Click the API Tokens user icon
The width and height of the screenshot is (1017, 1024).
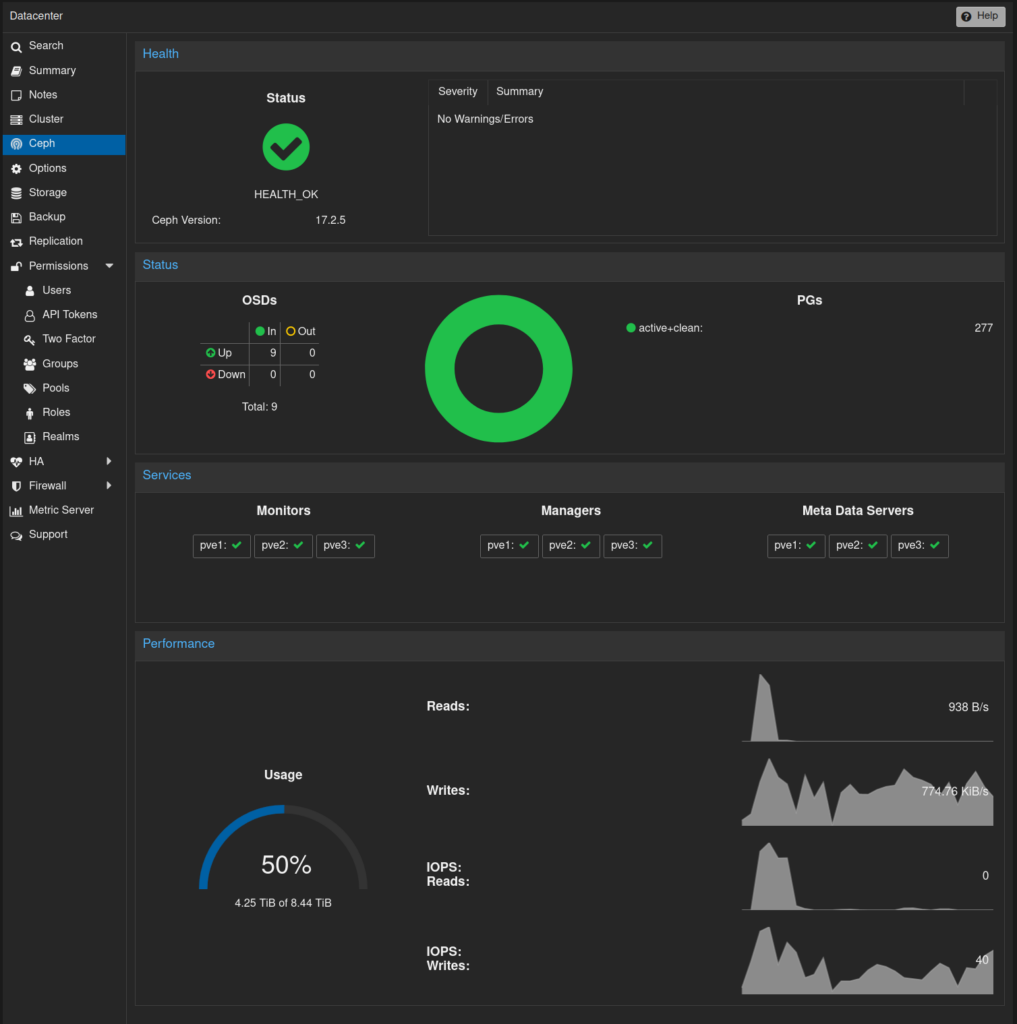click(x=29, y=315)
